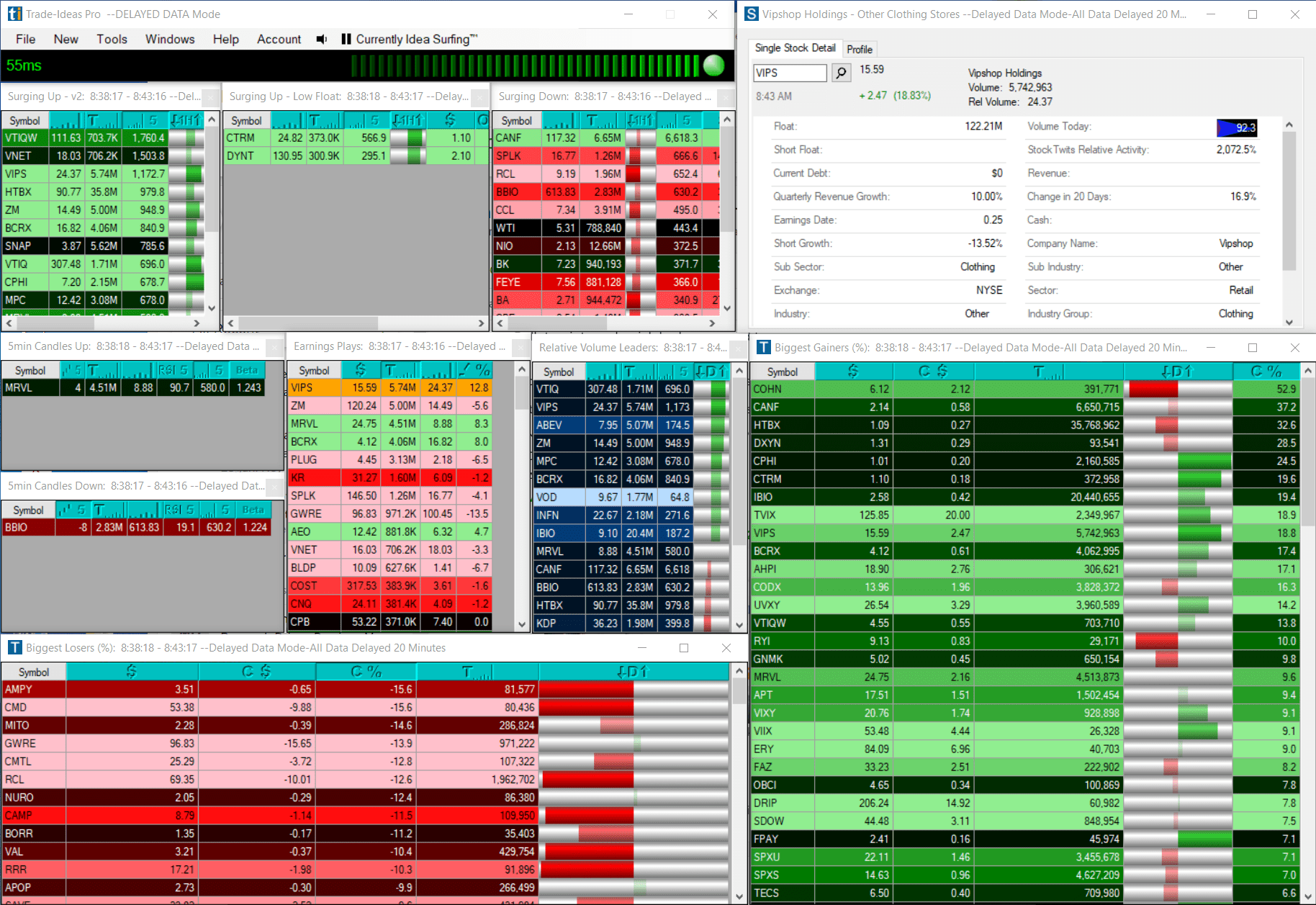Viewport: 1316px width, 905px height.
Task: Click COHN's red day range bar in Biggest Gainers
Action: 1153,389
